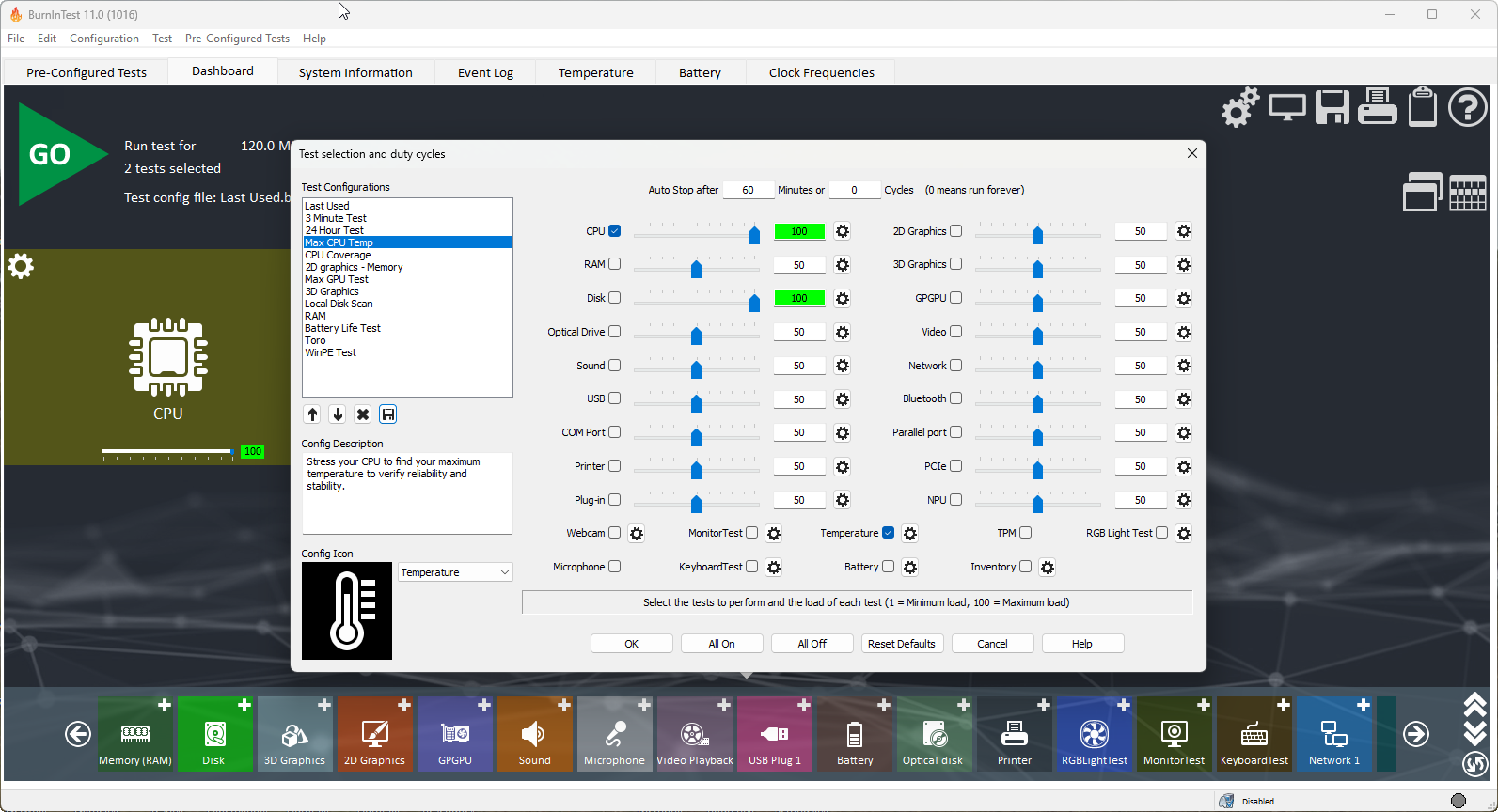Select the 3D Graphics test tile
1498x812 pixels.
[295, 734]
